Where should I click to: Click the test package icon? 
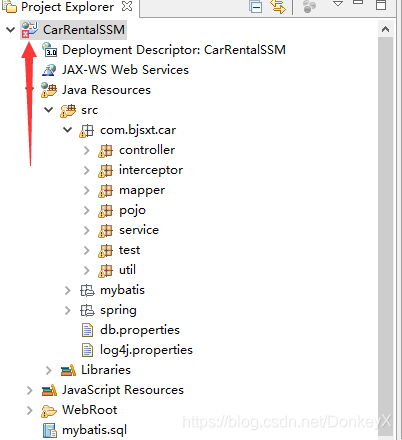pyautogui.click(x=105, y=251)
